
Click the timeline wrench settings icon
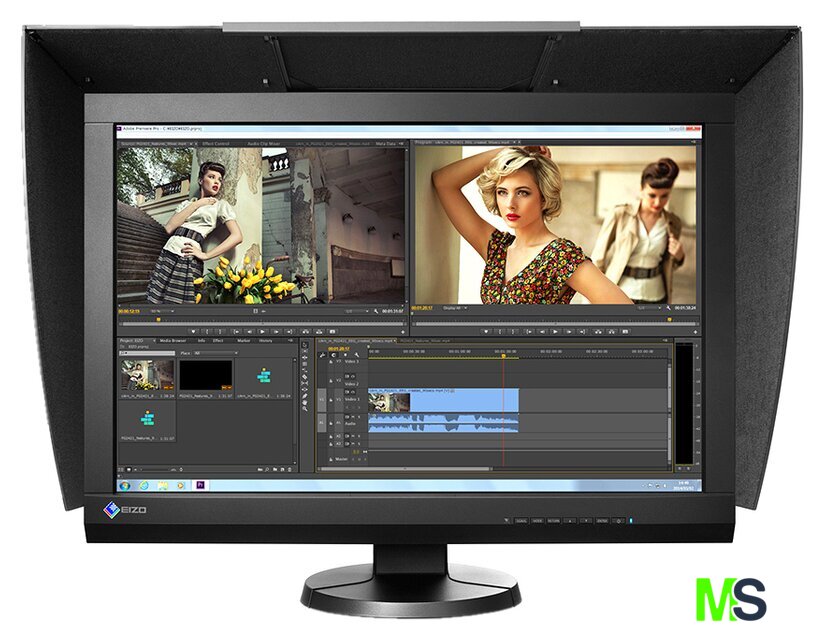tap(357, 357)
